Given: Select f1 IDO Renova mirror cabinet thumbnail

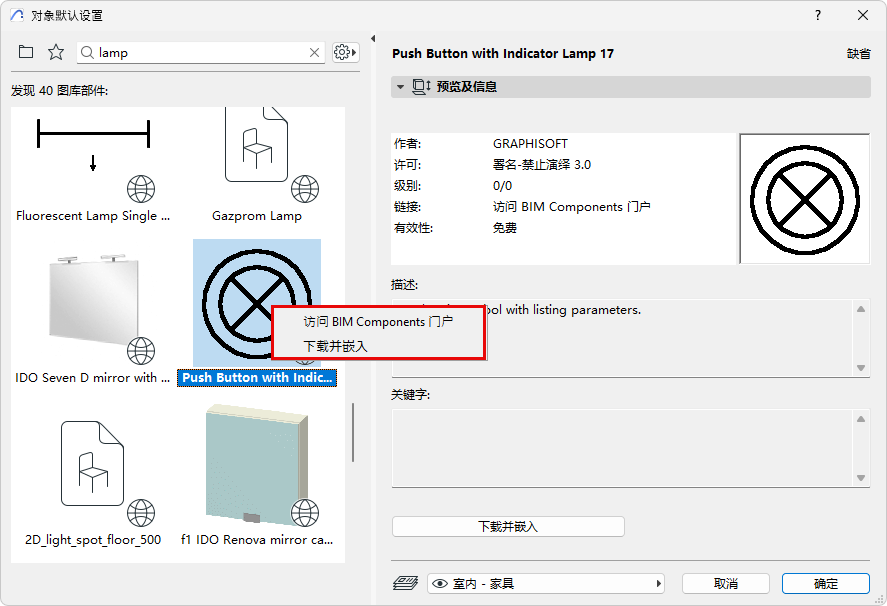Looking at the screenshot, I should tap(257, 465).
